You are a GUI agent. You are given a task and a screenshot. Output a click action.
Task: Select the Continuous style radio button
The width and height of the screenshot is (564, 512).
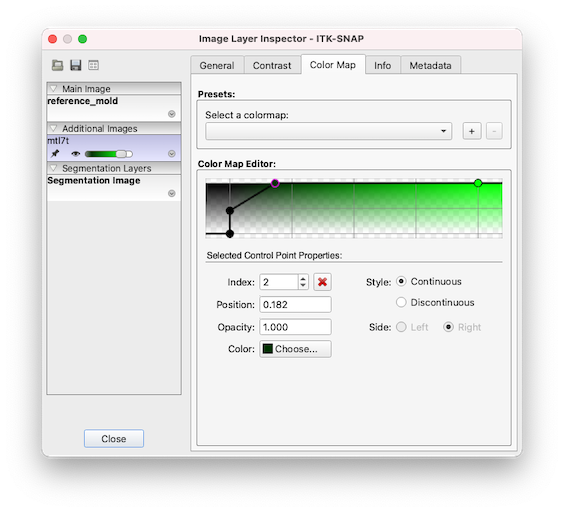[401, 281]
